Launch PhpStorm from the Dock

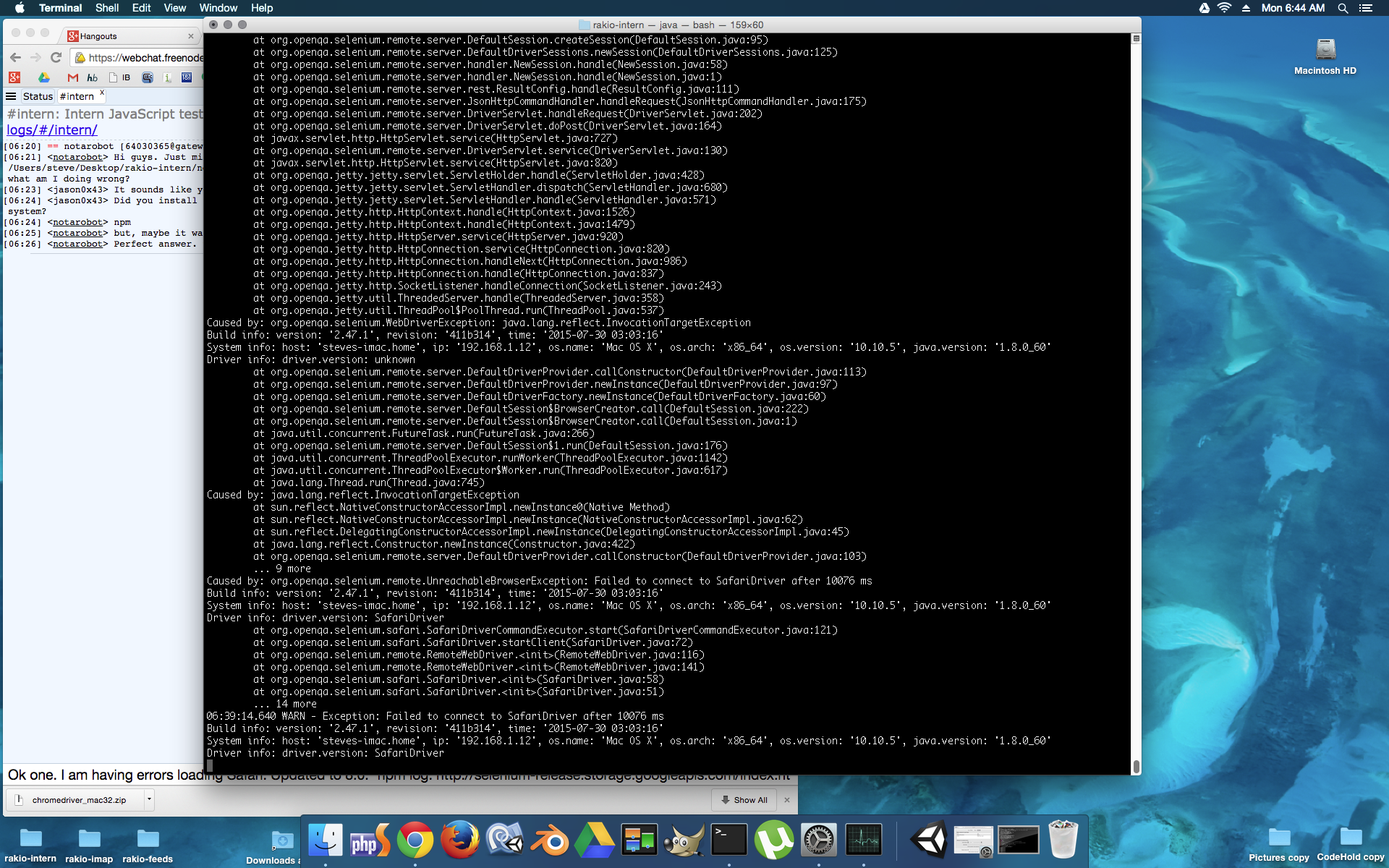pos(370,841)
